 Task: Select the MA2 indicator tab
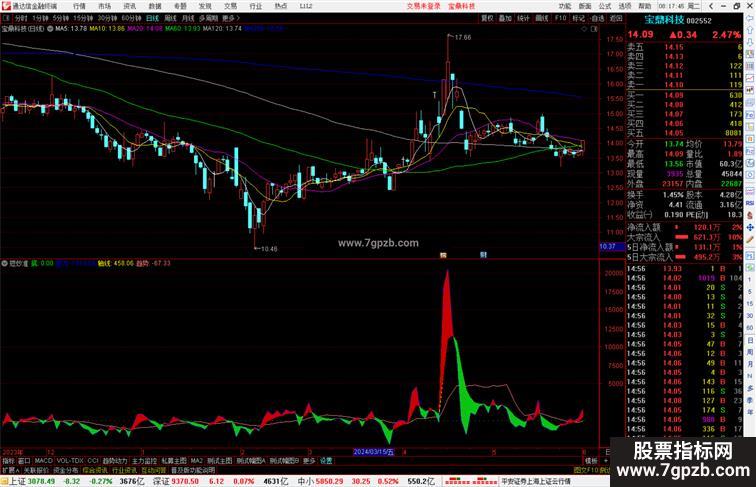click(196, 461)
